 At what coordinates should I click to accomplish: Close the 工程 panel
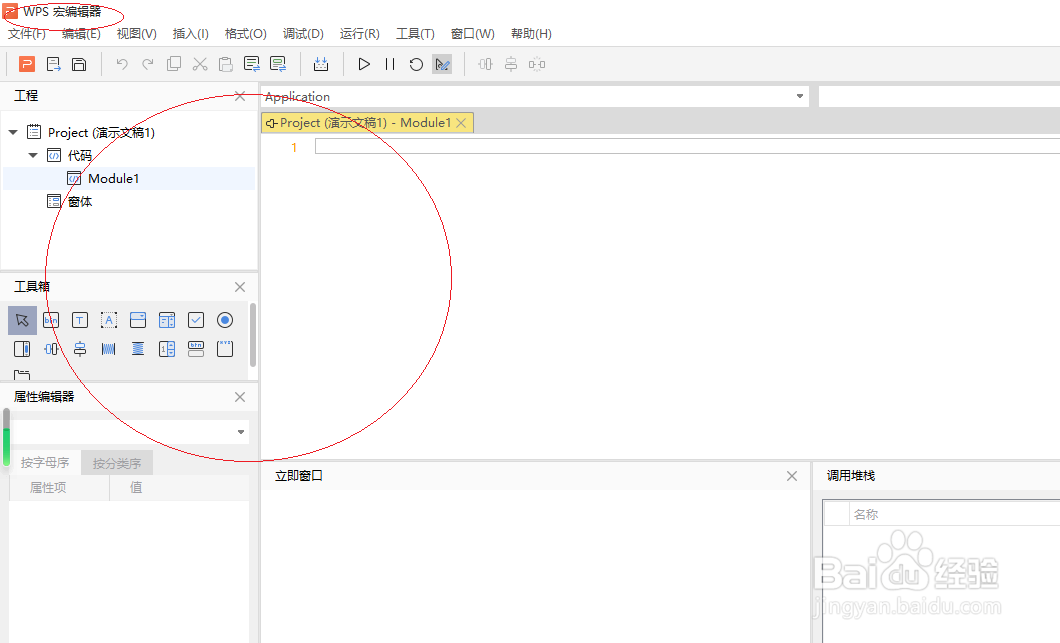[240, 96]
